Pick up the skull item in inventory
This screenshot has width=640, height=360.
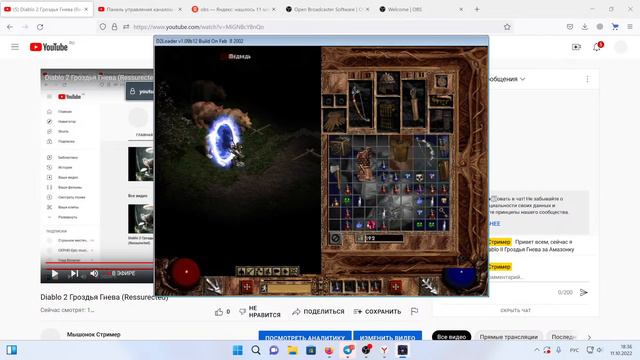419,177
